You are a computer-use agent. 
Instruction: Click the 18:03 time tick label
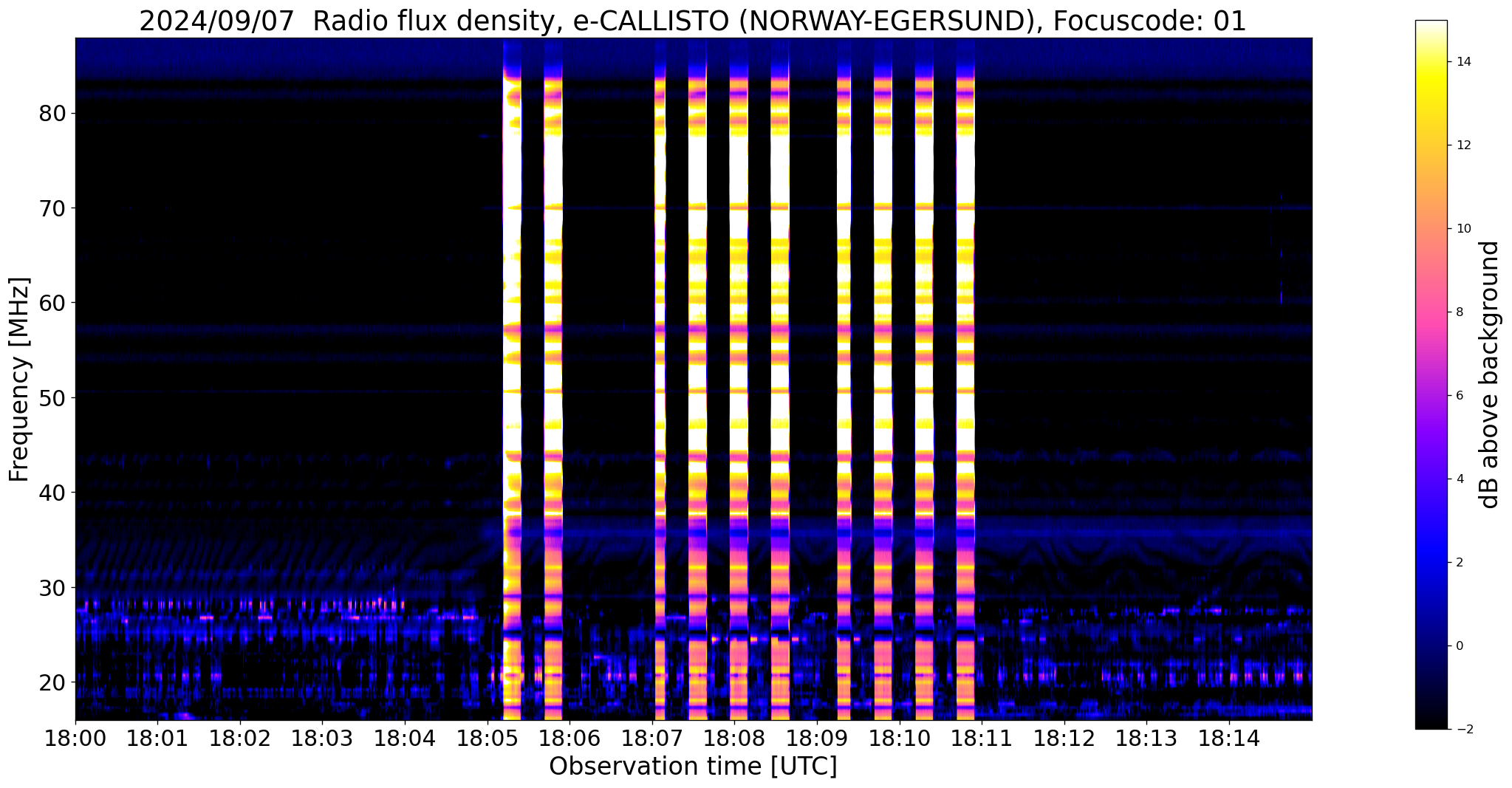(323, 738)
